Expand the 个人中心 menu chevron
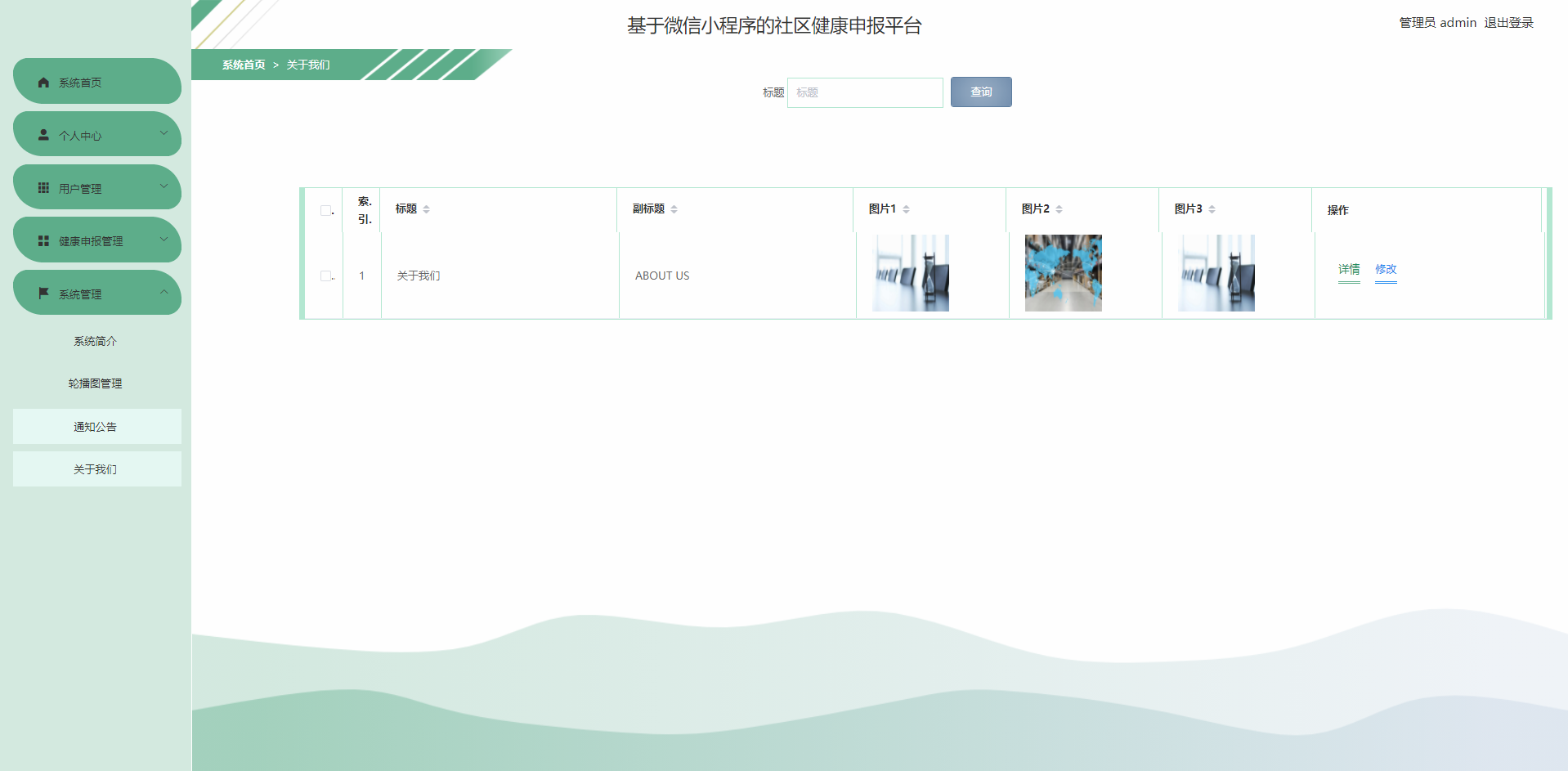The width and height of the screenshot is (1568, 771). (x=164, y=133)
